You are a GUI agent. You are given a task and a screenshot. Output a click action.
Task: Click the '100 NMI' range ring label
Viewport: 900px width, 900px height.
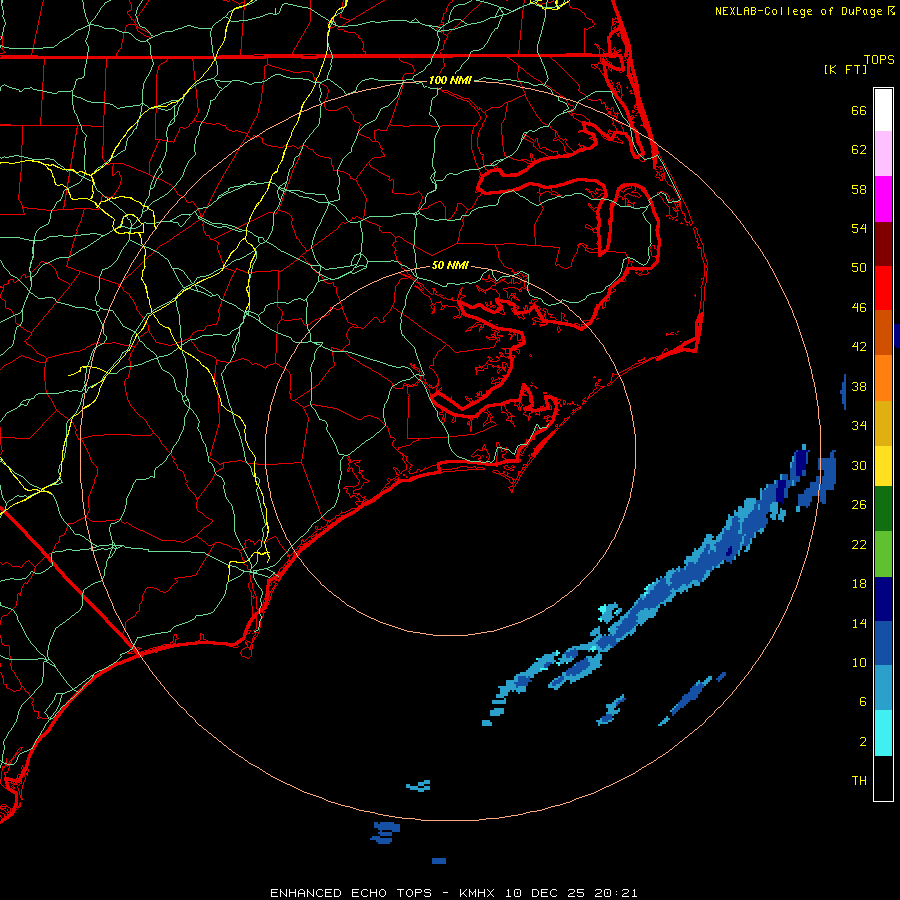point(450,80)
